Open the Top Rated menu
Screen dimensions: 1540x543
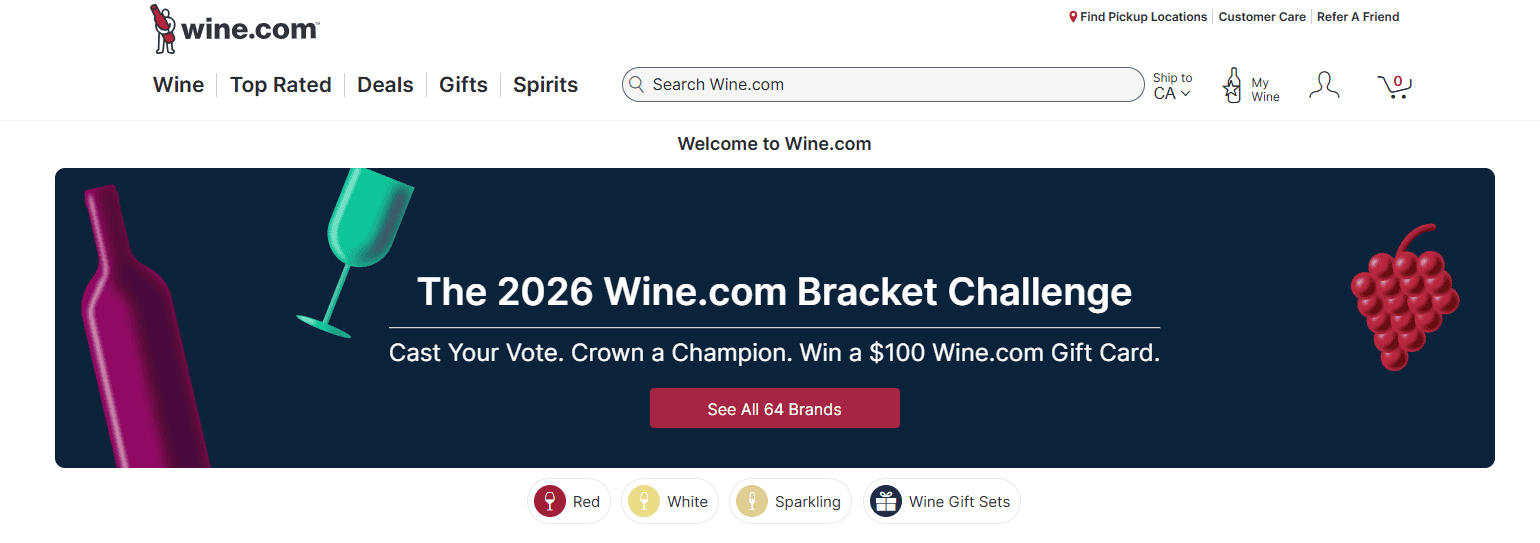(x=280, y=85)
